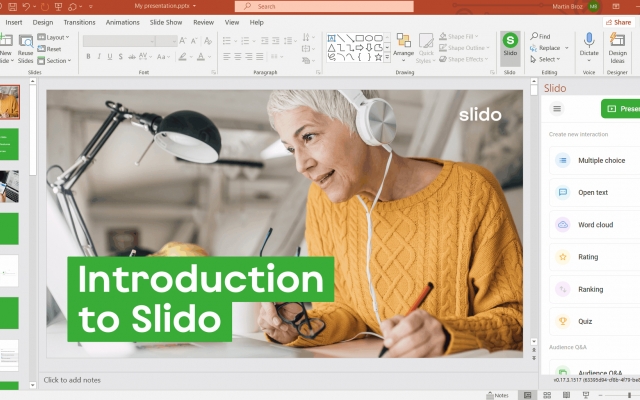The height and width of the screenshot is (400, 640).
Task: Switch to the Review tab
Action: (203, 22)
